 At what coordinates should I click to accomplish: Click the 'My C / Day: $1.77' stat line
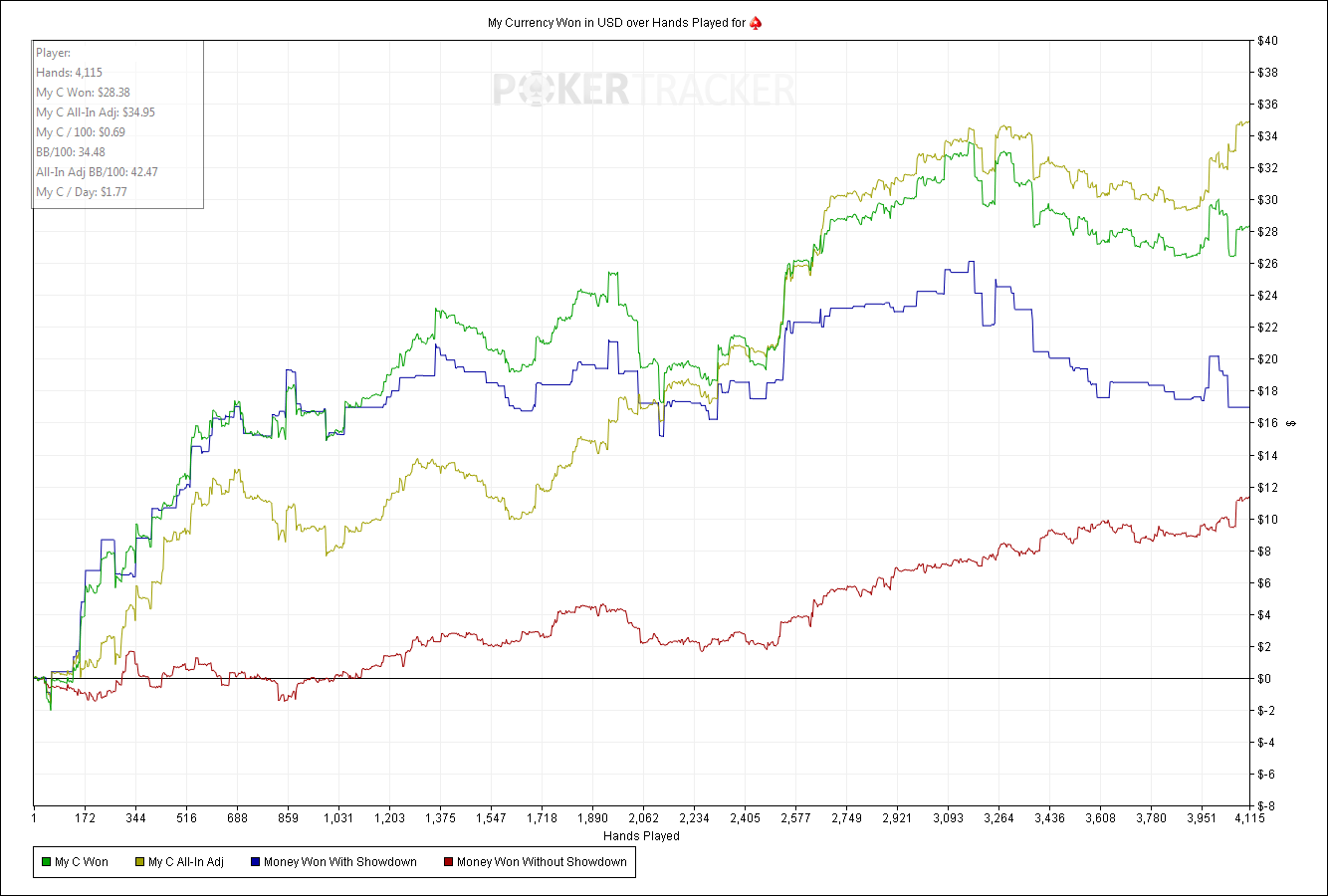[x=82, y=192]
